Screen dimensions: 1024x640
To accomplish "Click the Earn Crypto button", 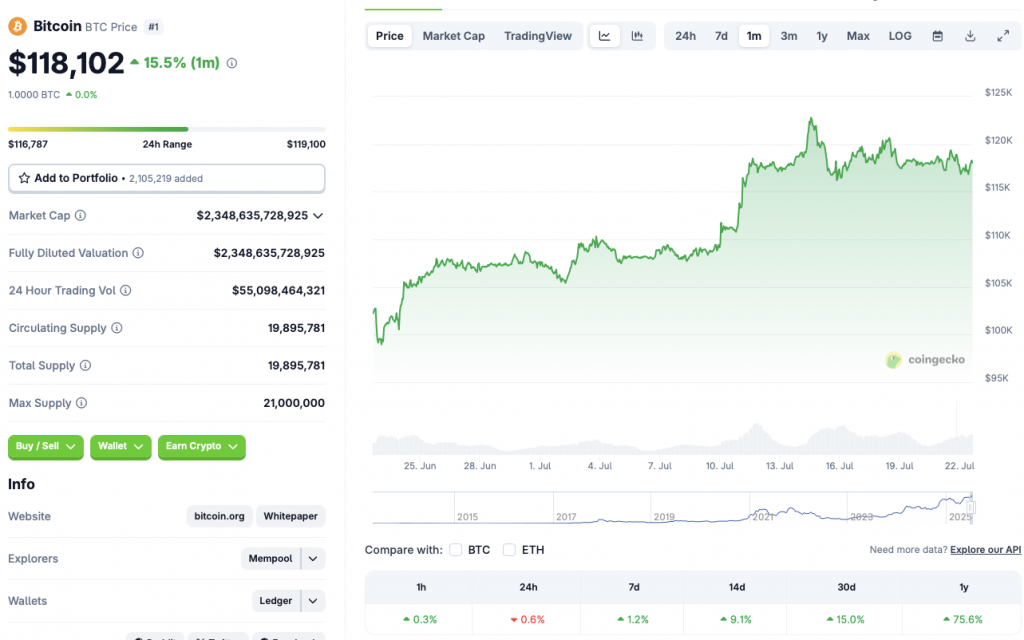I will coord(201,447).
